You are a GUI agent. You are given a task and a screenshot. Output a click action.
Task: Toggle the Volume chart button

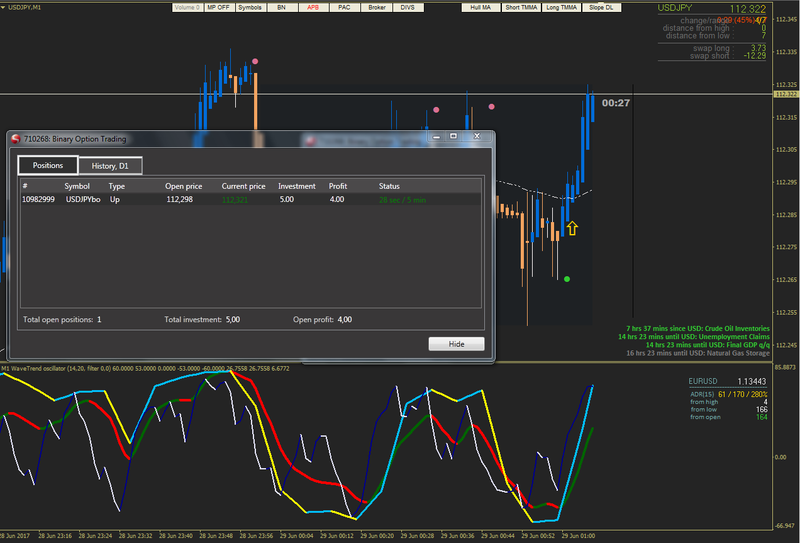(187, 7)
